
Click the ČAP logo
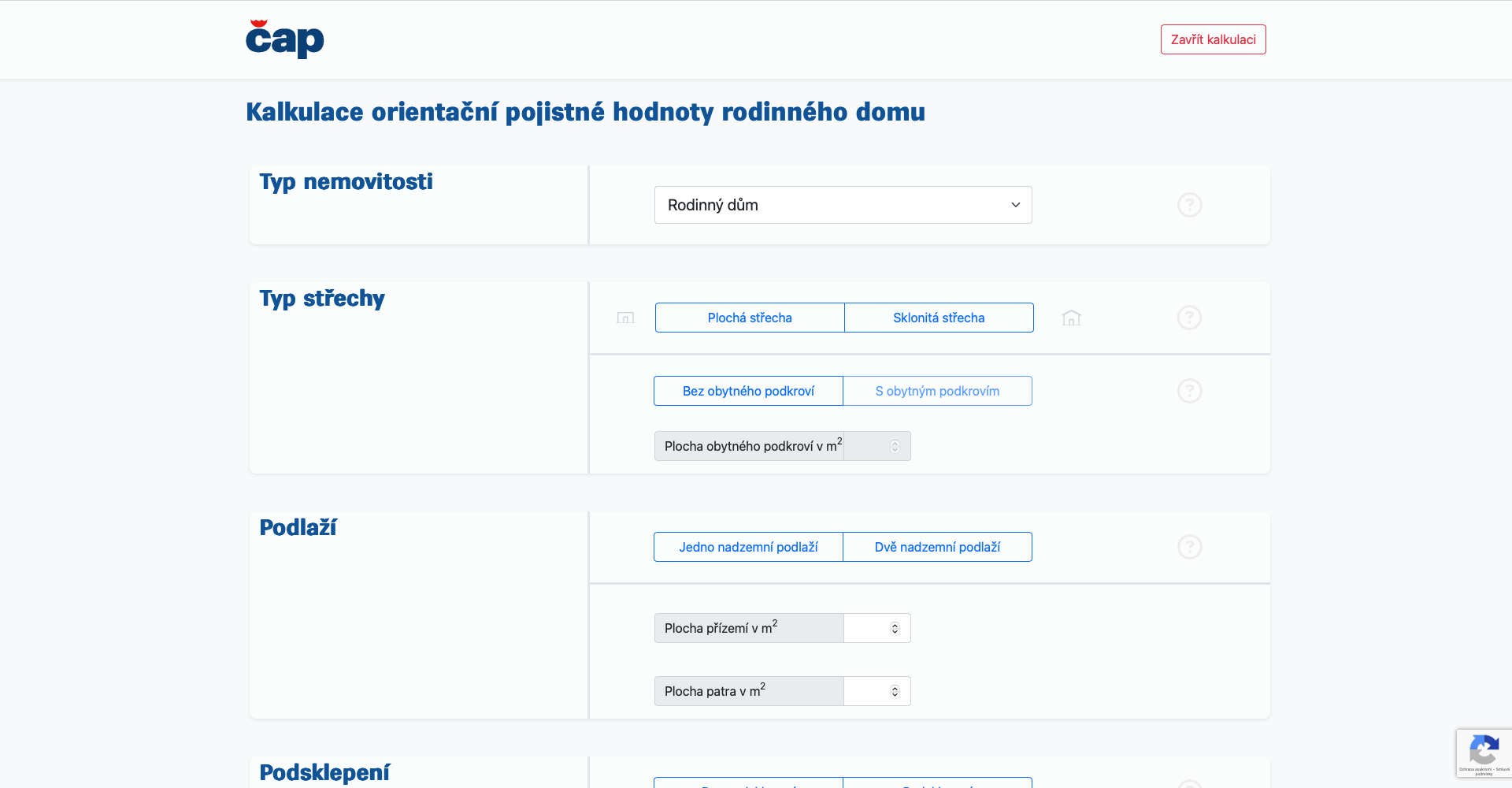[284, 39]
